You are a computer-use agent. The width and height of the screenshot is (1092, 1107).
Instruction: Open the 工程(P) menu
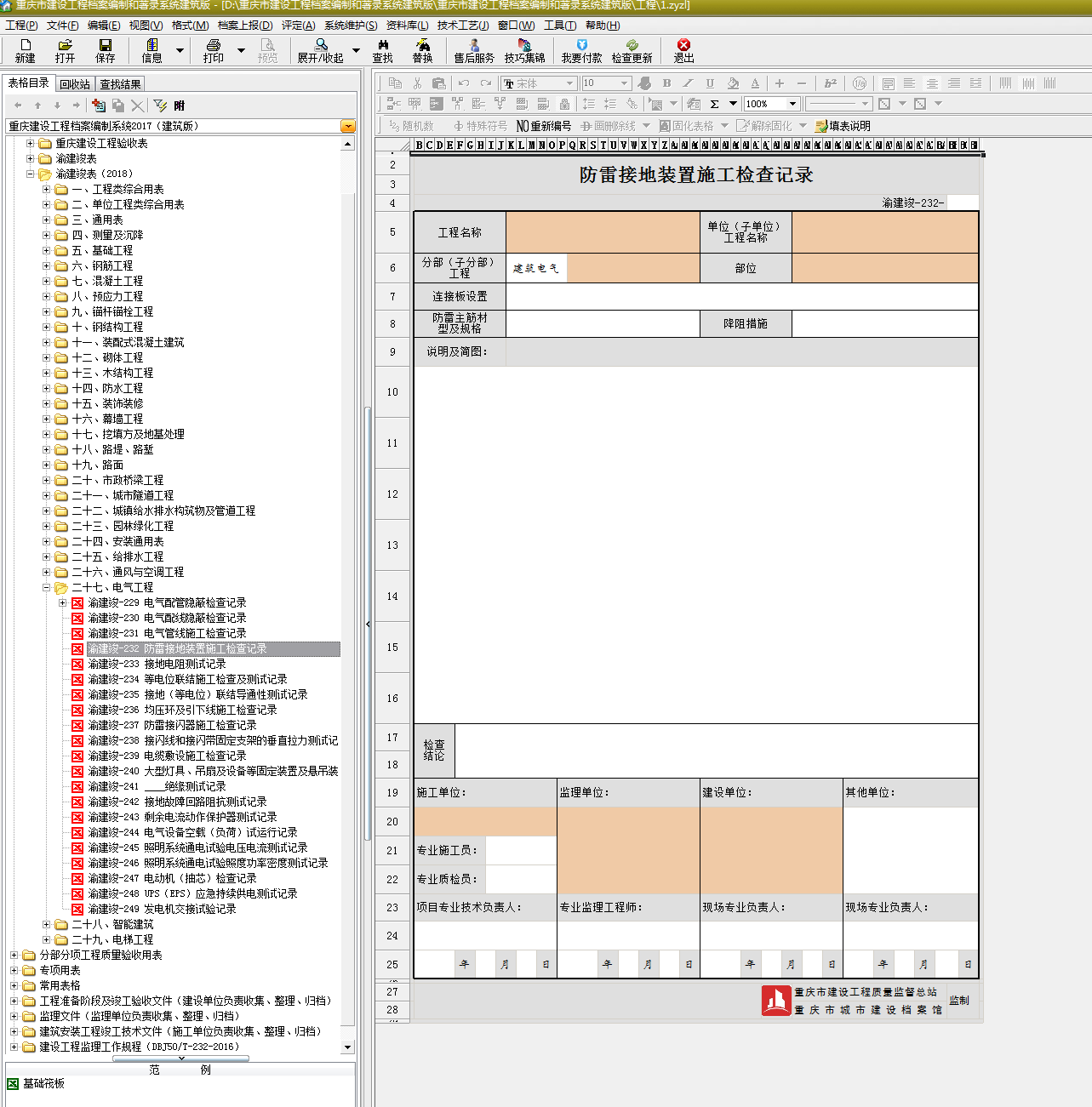(x=21, y=26)
